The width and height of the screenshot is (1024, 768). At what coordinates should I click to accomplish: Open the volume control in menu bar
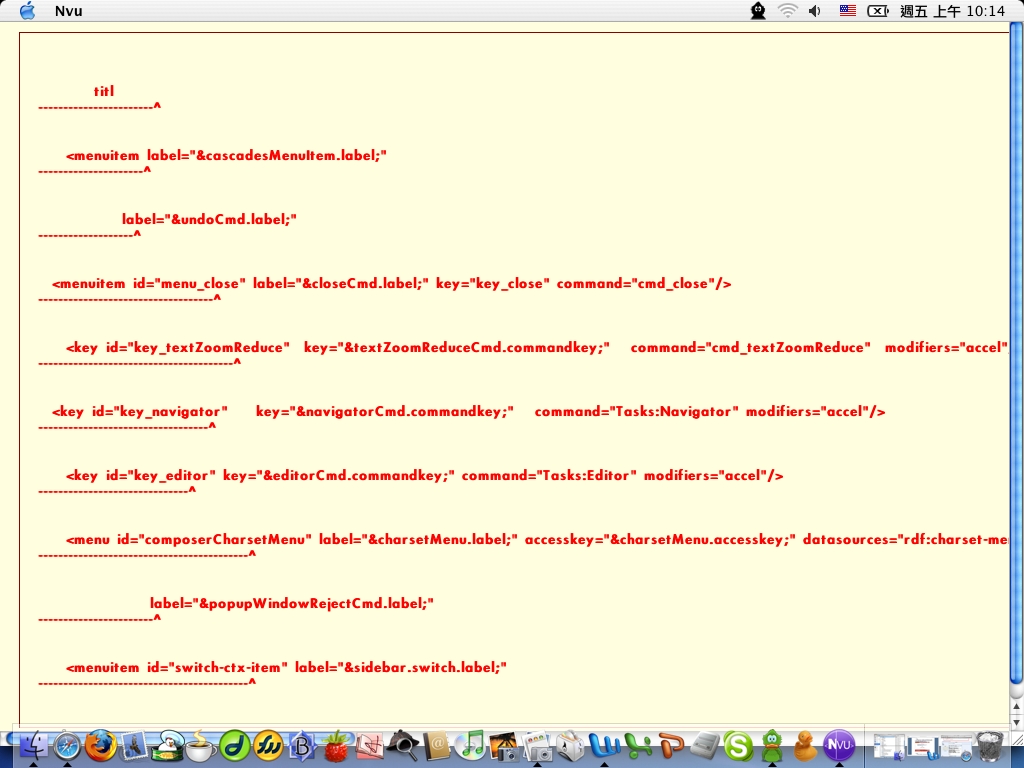pos(815,11)
